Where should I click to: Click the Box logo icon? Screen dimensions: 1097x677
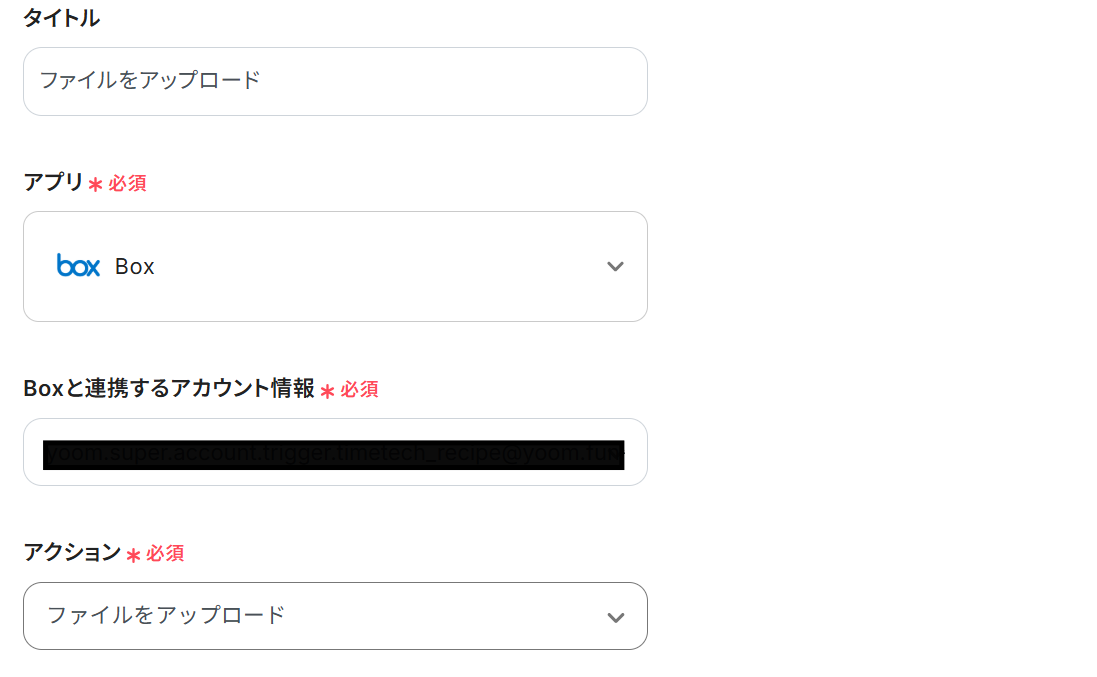point(78,266)
